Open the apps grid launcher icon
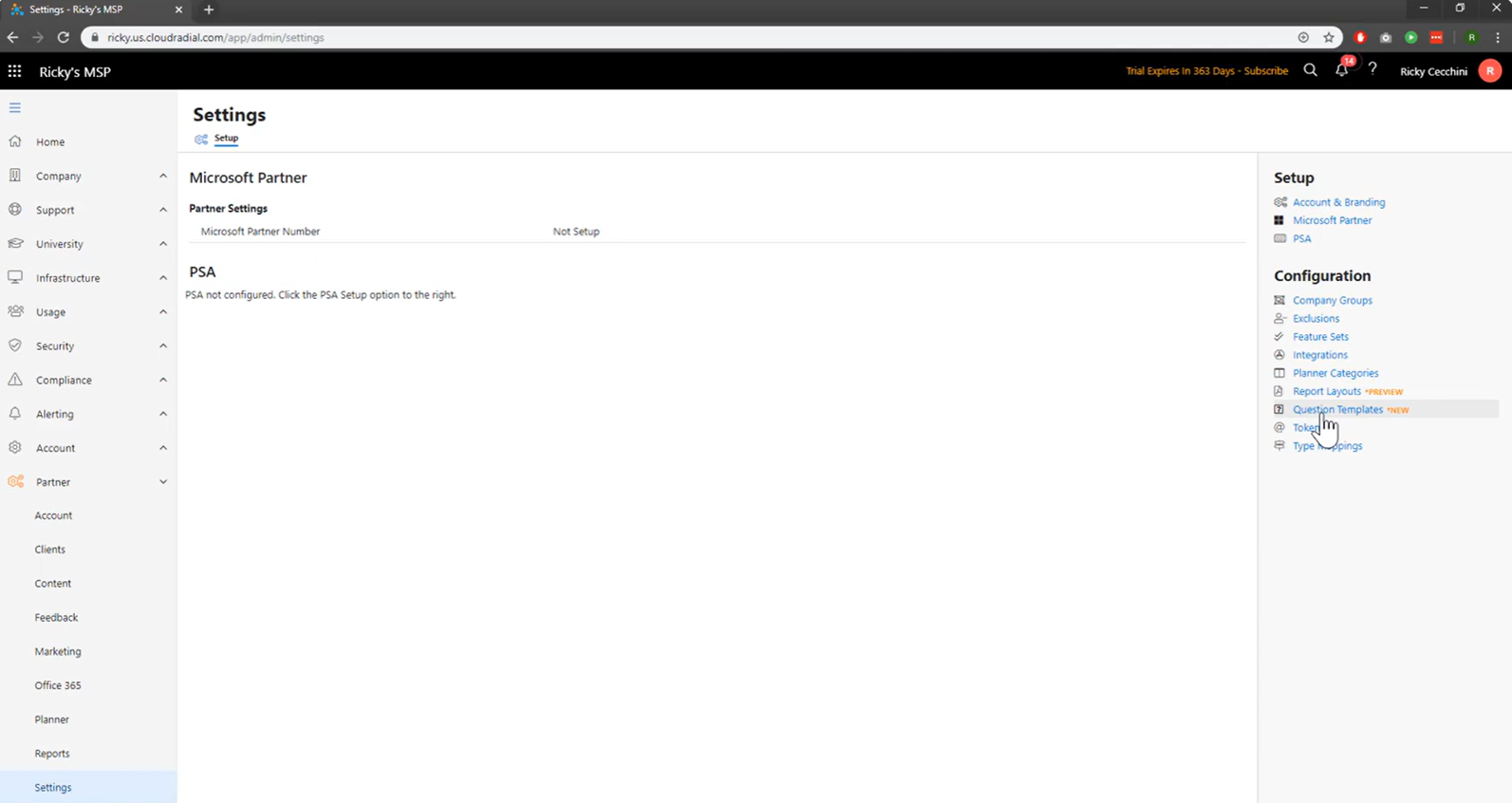The width and height of the screenshot is (1512, 803). 14,71
